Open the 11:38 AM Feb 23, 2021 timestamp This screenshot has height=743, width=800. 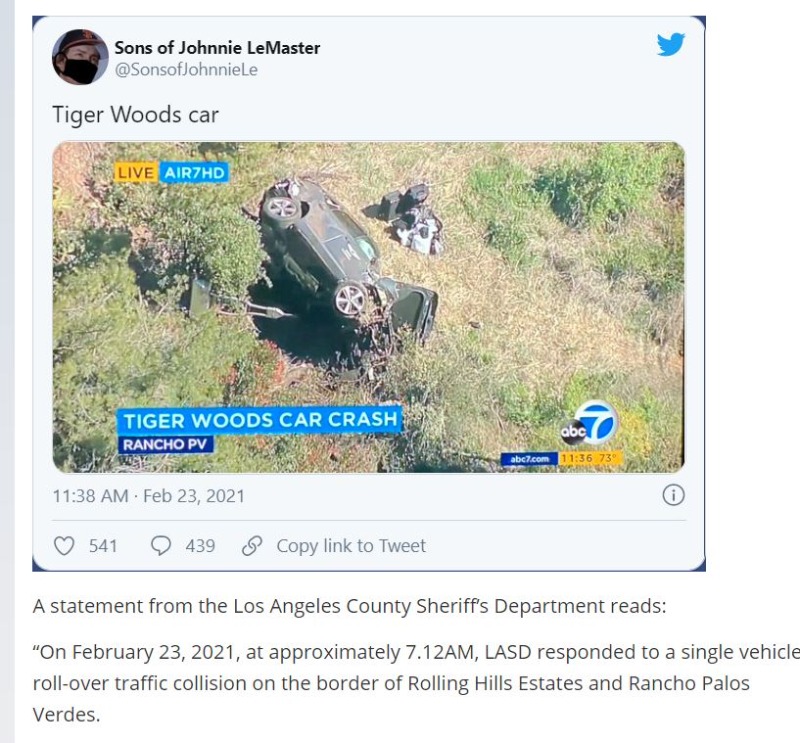tap(148, 496)
